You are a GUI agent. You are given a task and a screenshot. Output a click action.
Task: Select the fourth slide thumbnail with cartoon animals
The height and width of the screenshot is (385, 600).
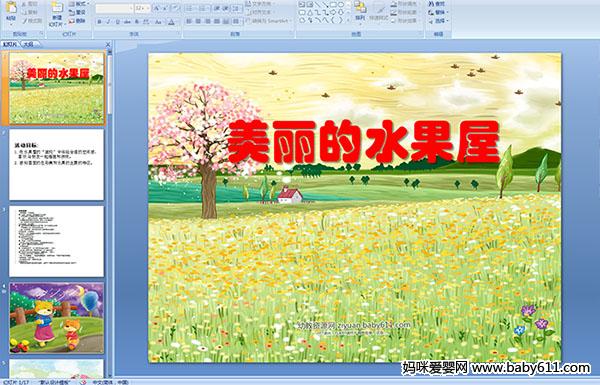click(57, 318)
